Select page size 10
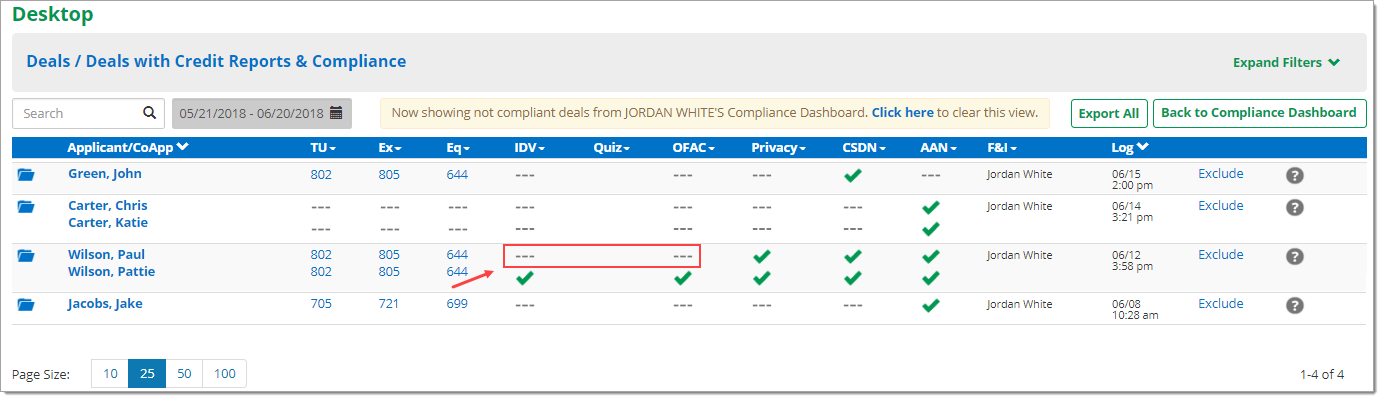 point(110,374)
